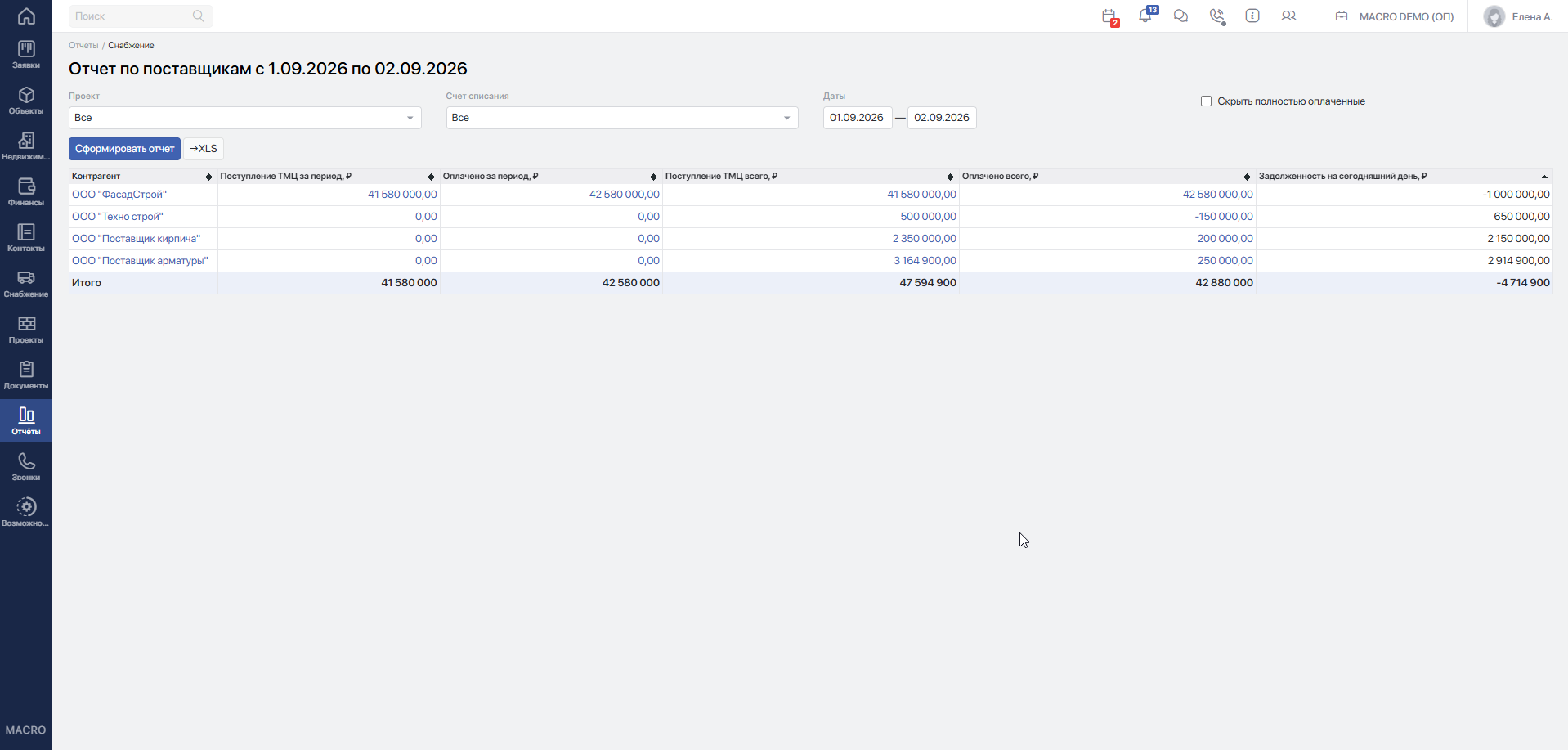Viewport: 1568px width, 750px height.
Task: Open the ООО "ФасадСтрой" supplier link
Action: click(119, 195)
